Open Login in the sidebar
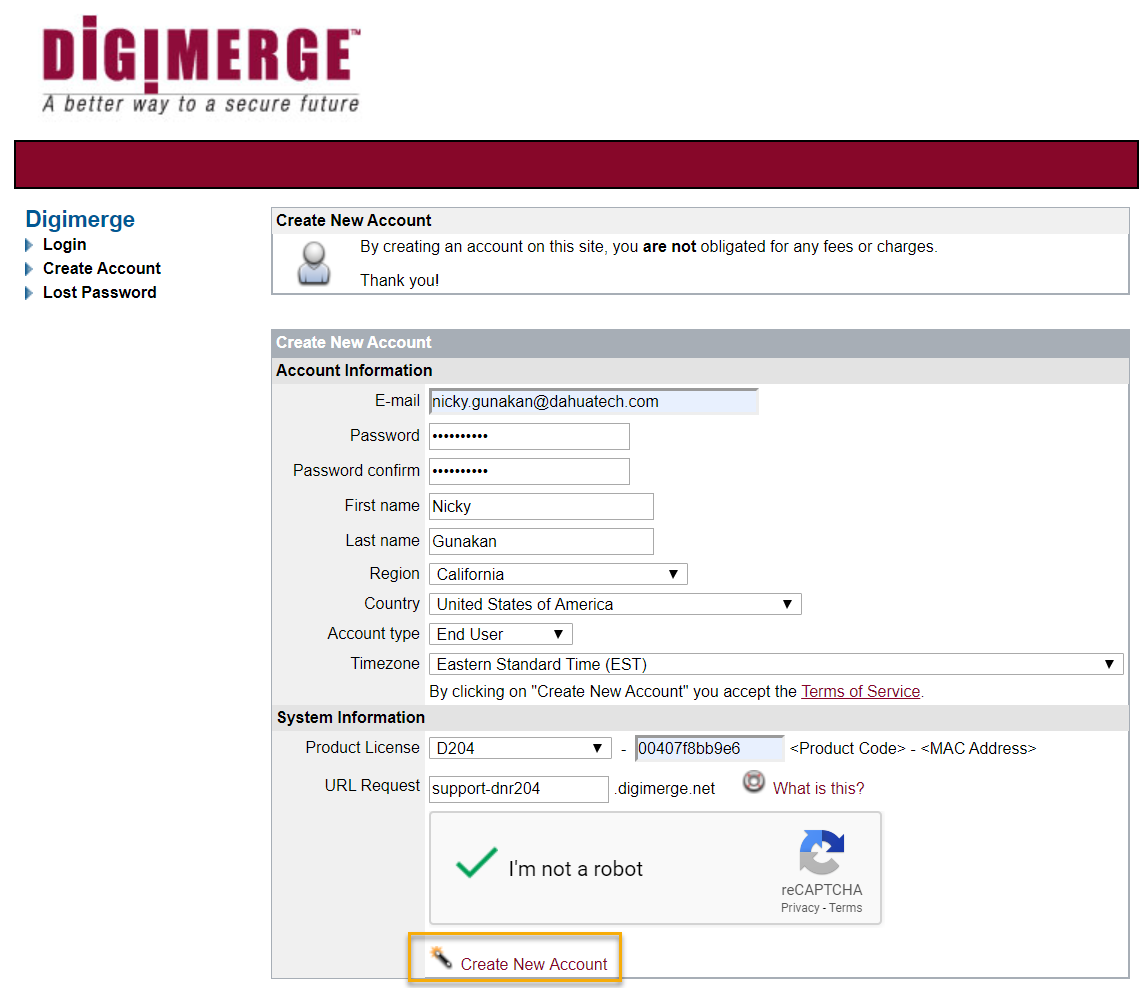 [64, 245]
